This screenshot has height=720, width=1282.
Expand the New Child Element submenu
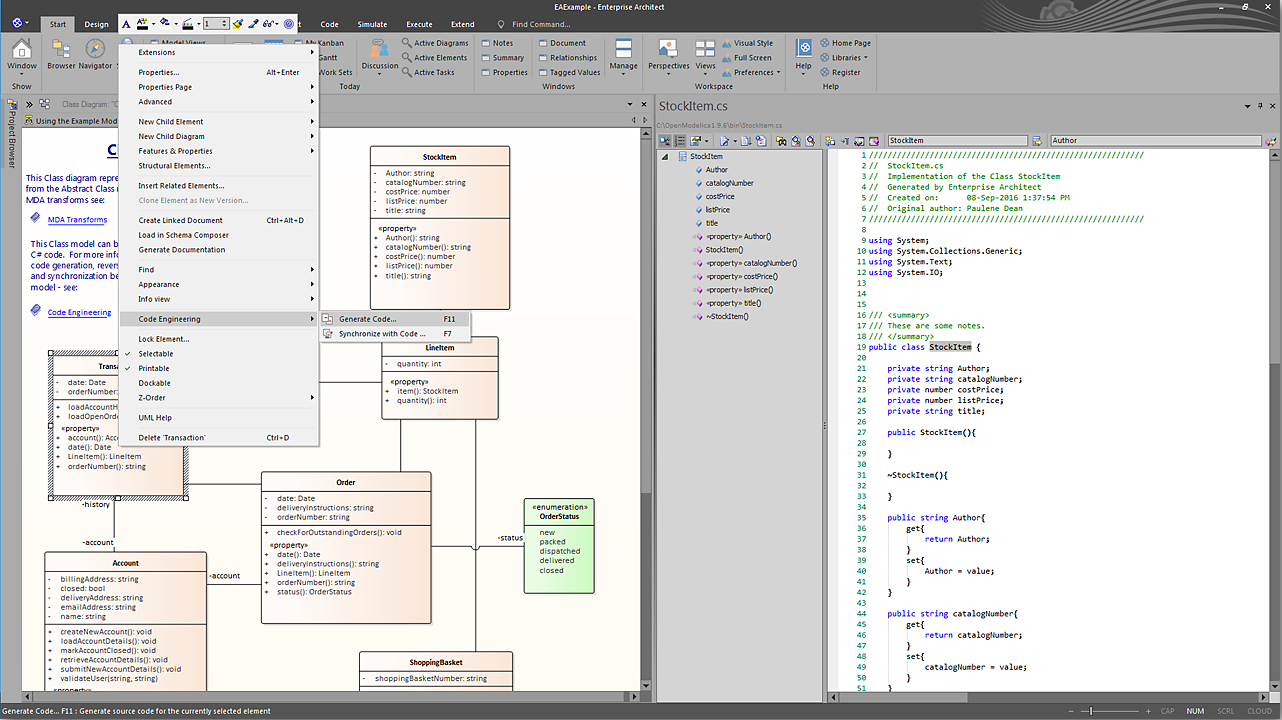(x=219, y=122)
